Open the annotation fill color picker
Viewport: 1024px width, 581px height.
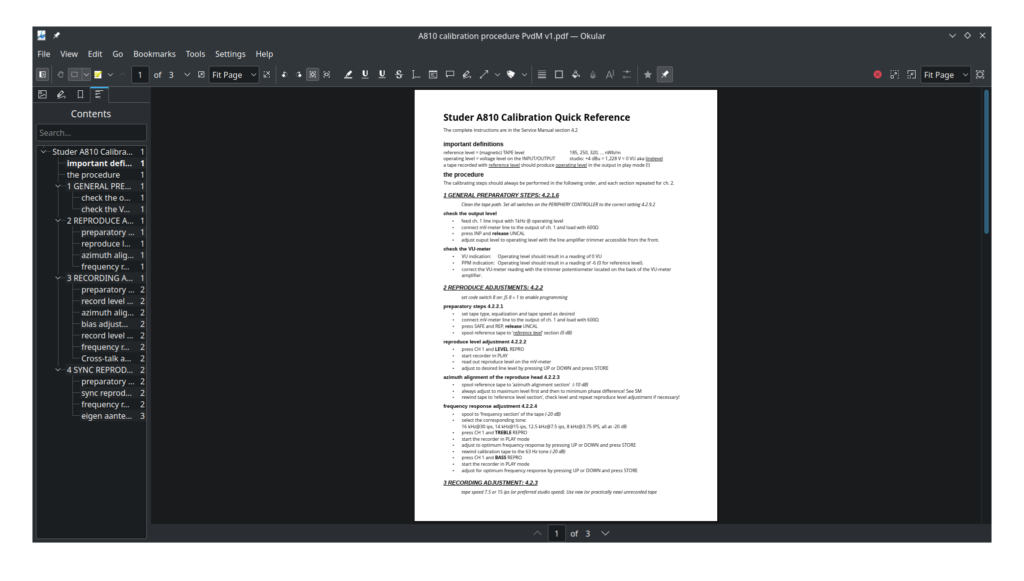[575, 75]
